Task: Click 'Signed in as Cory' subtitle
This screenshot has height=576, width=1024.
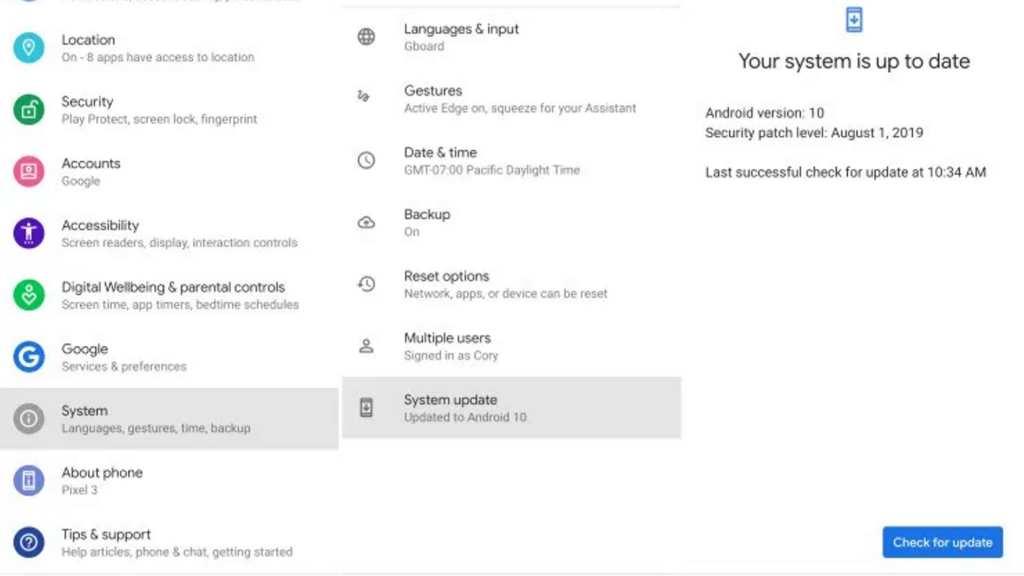Action: 451,355
